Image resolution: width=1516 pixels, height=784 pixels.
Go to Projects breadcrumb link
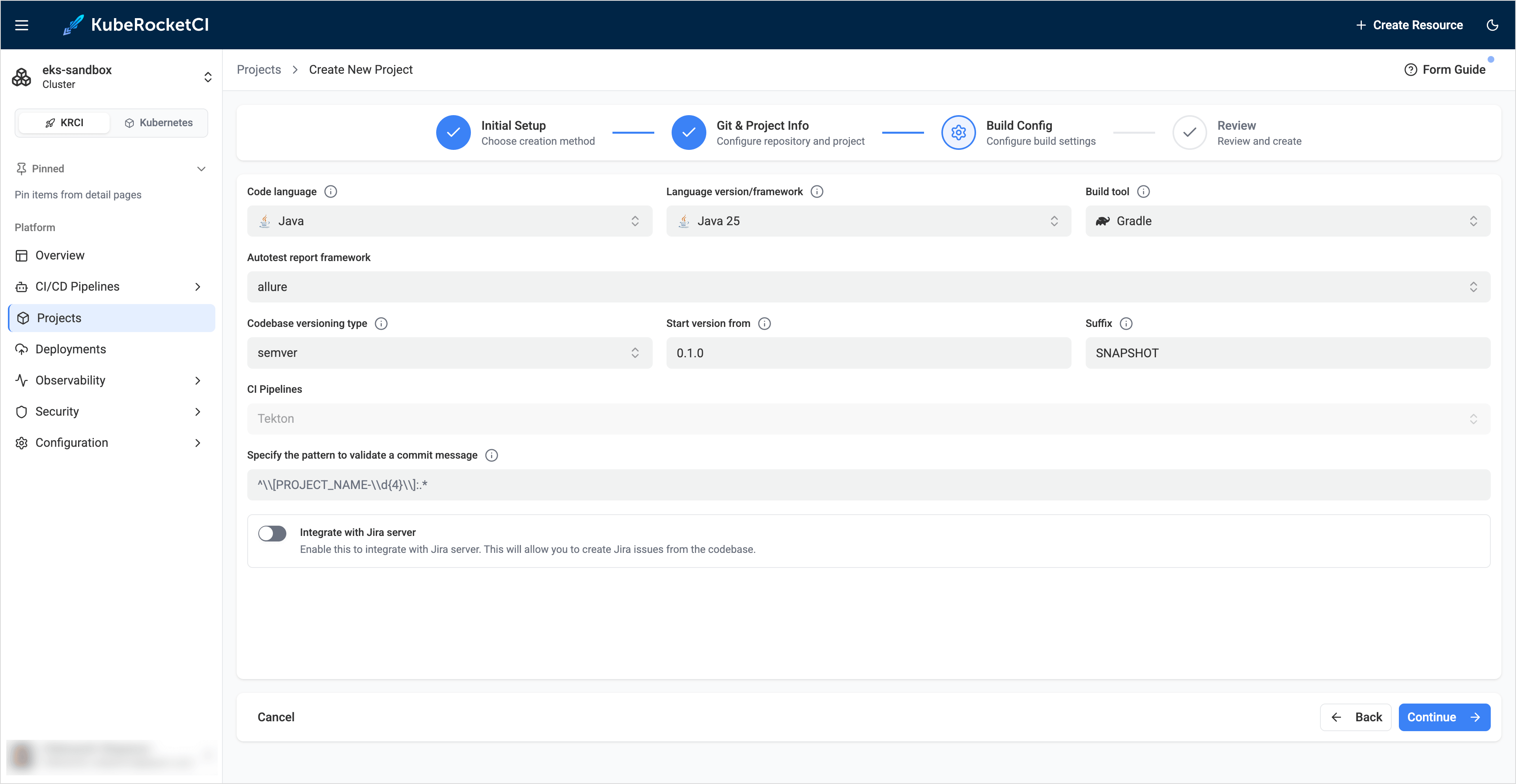[259, 70]
